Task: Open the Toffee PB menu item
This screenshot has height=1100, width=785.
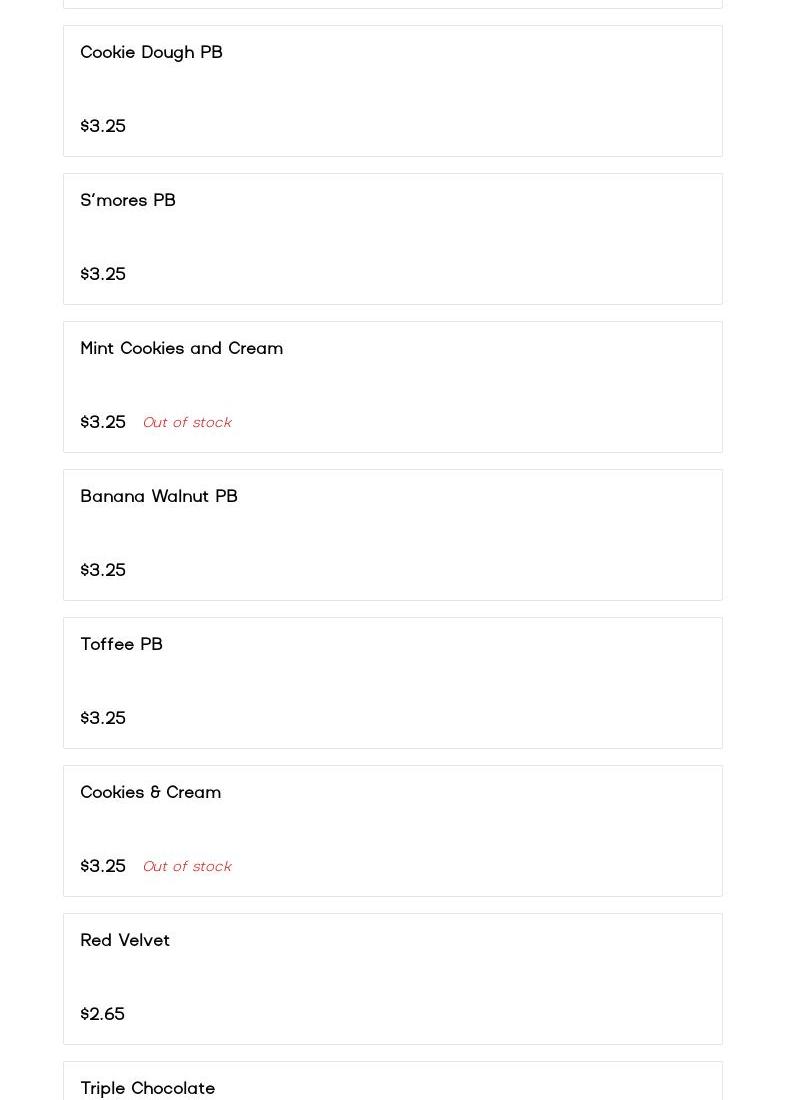Action: (x=121, y=644)
